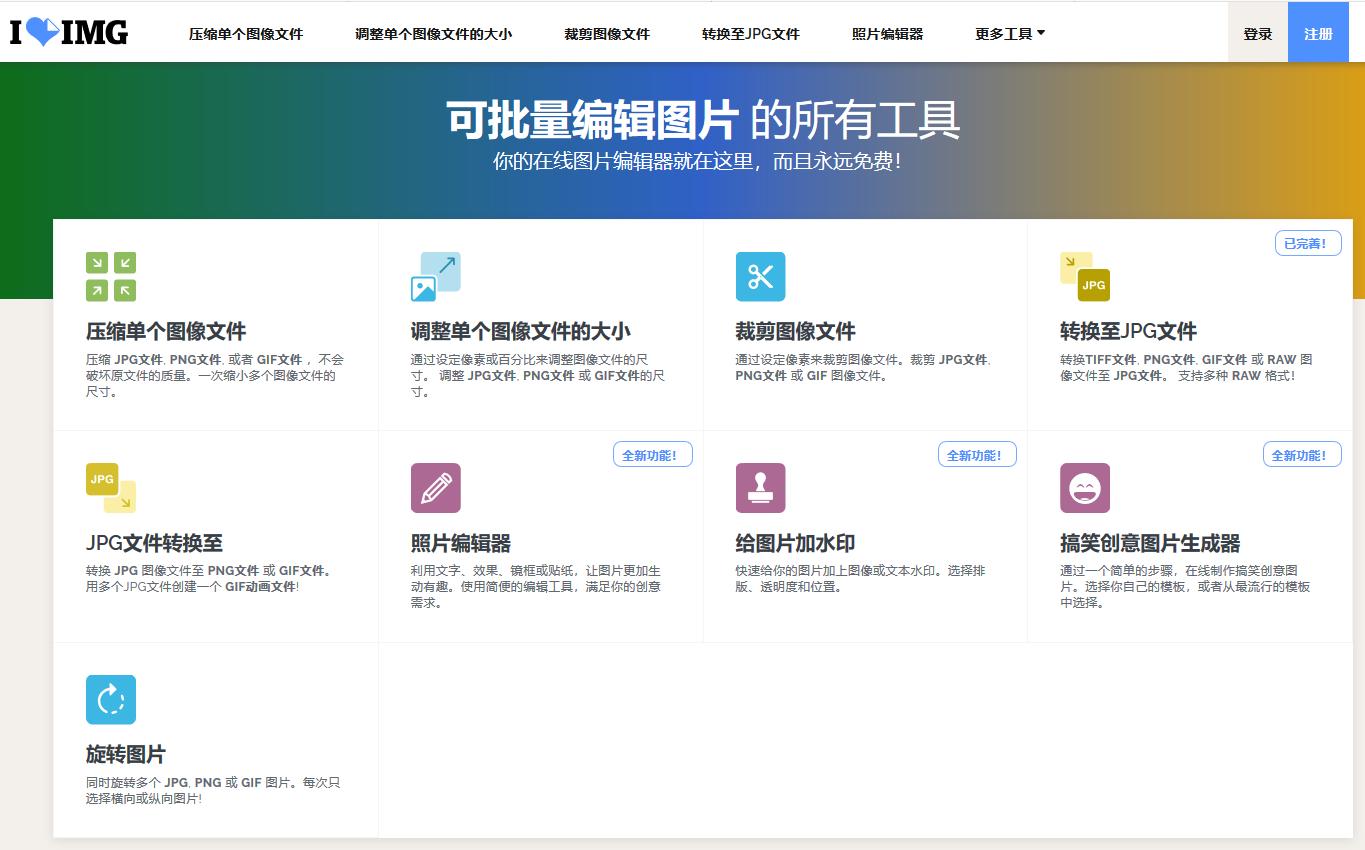The width and height of the screenshot is (1365, 850).
Task: Click the blue 注册 register button
Action: click(x=1318, y=32)
